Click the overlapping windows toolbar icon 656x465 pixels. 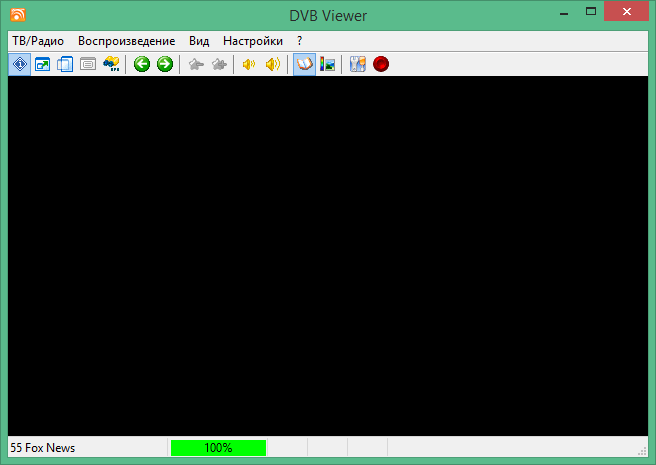[x=65, y=64]
